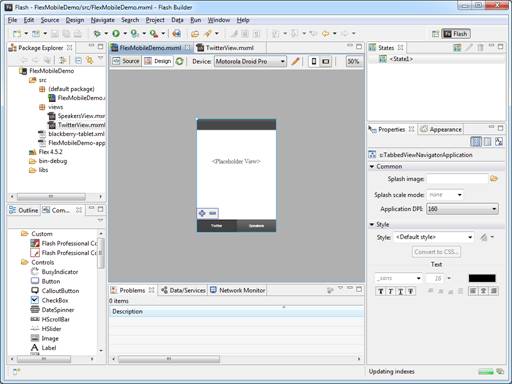Screen dimensions: 512x384
Task: Click the External Tools run icon
Action: click(153, 33)
